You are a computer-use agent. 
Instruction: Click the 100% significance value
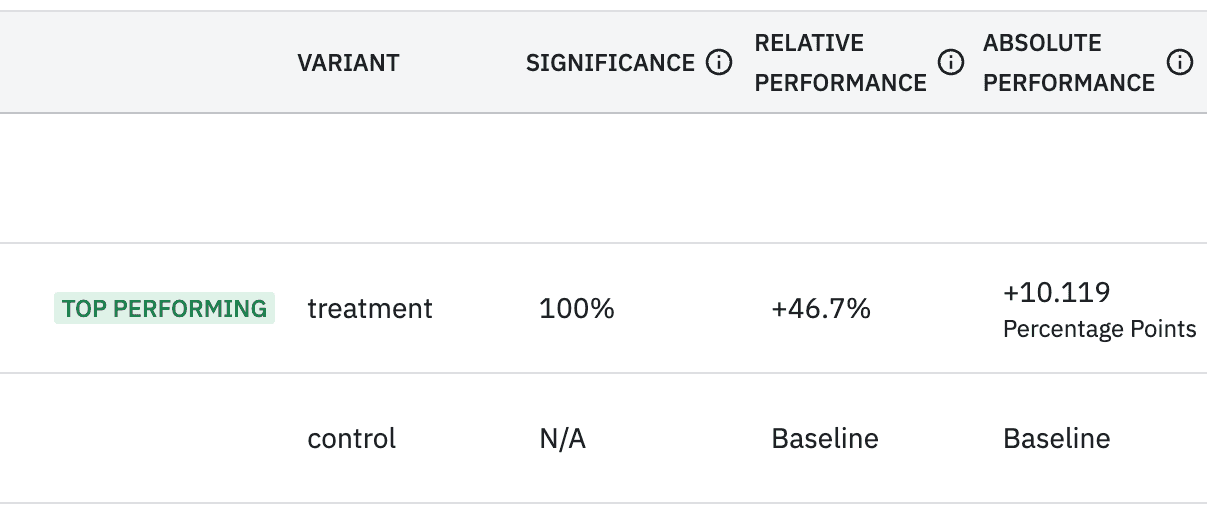click(x=577, y=309)
